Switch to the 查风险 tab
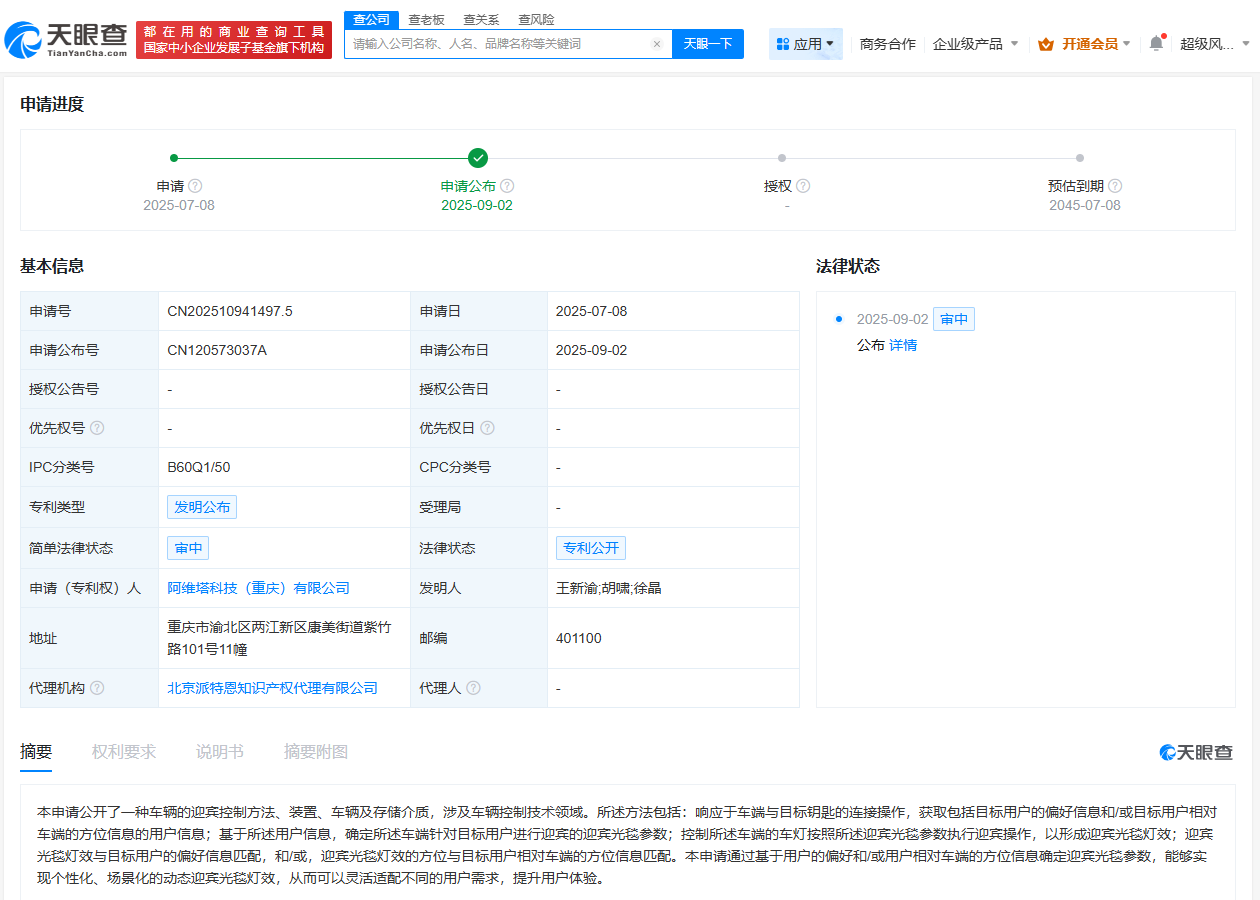This screenshot has width=1260, height=900. (x=536, y=19)
